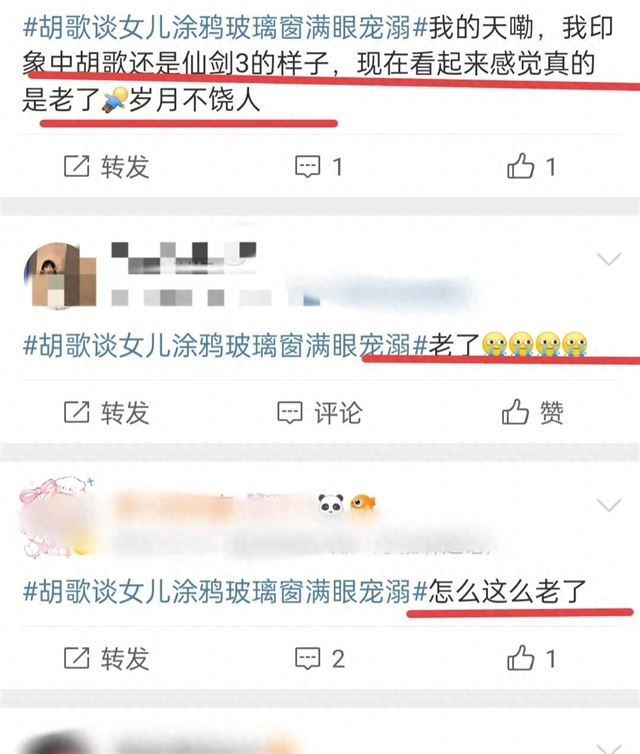Viewport: 640px width, 754px height.
Task: Tap the repost icon on first post
Action: point(76,166)
